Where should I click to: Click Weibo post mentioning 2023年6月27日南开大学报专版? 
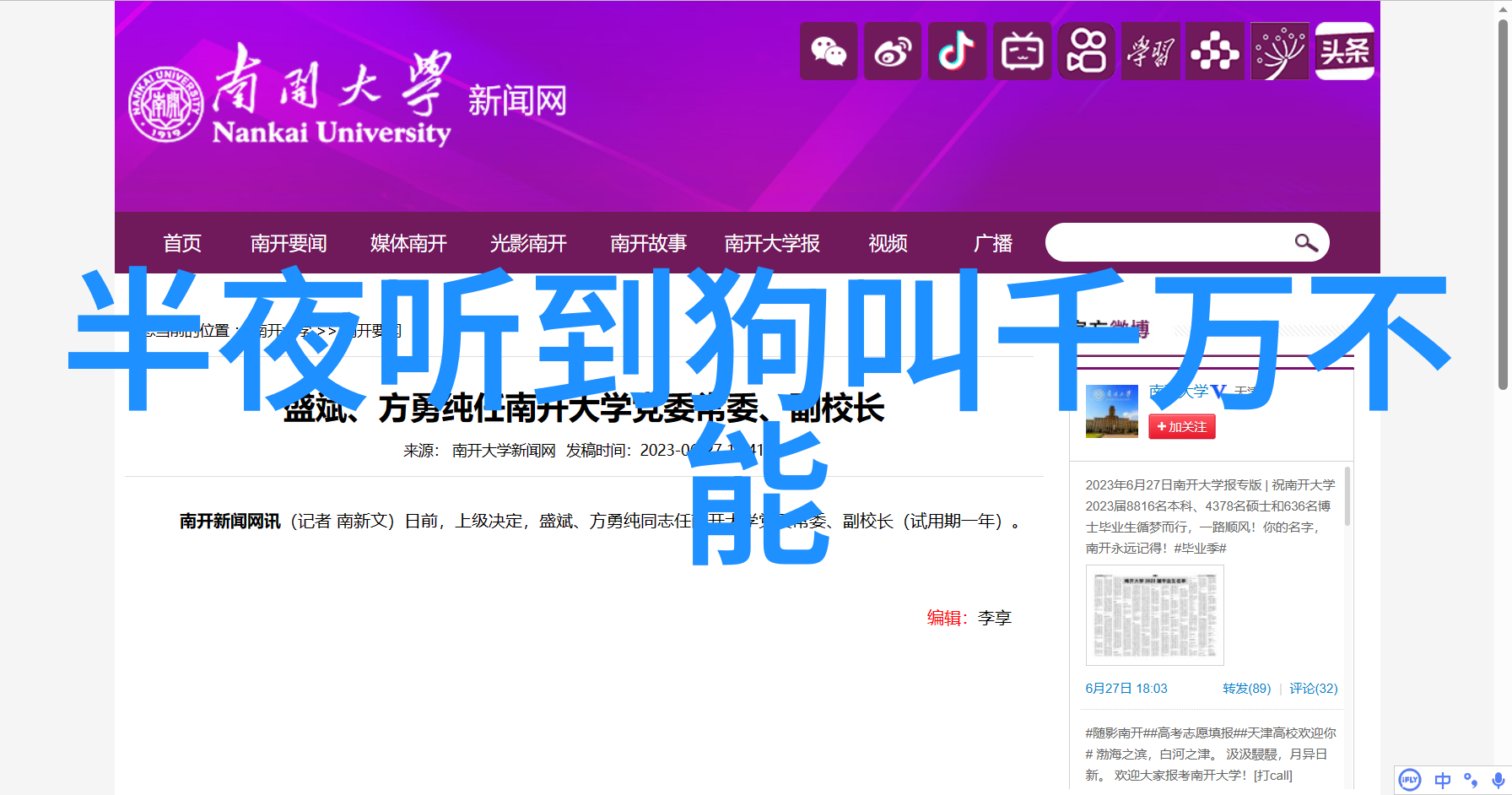1211,516
